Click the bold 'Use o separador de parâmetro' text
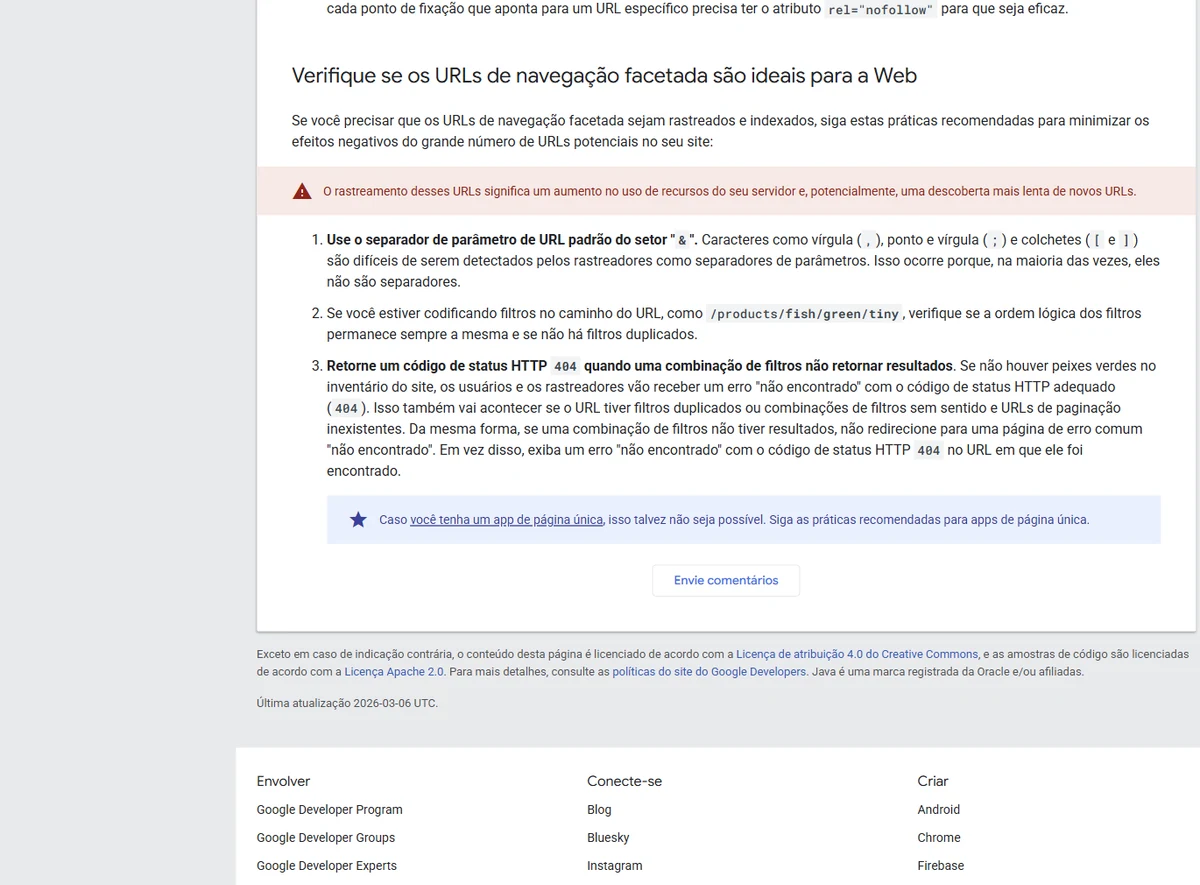The height and width of the screenshot is (885, 1200). pyautogui.click(x=512, y=240)
